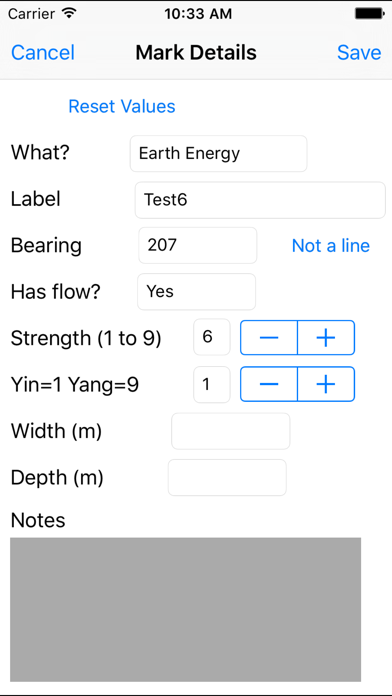Increase Yin Yang value with plus
This screenshot has width=392, height=696.
pyautogui.click(x=326, y=384)
